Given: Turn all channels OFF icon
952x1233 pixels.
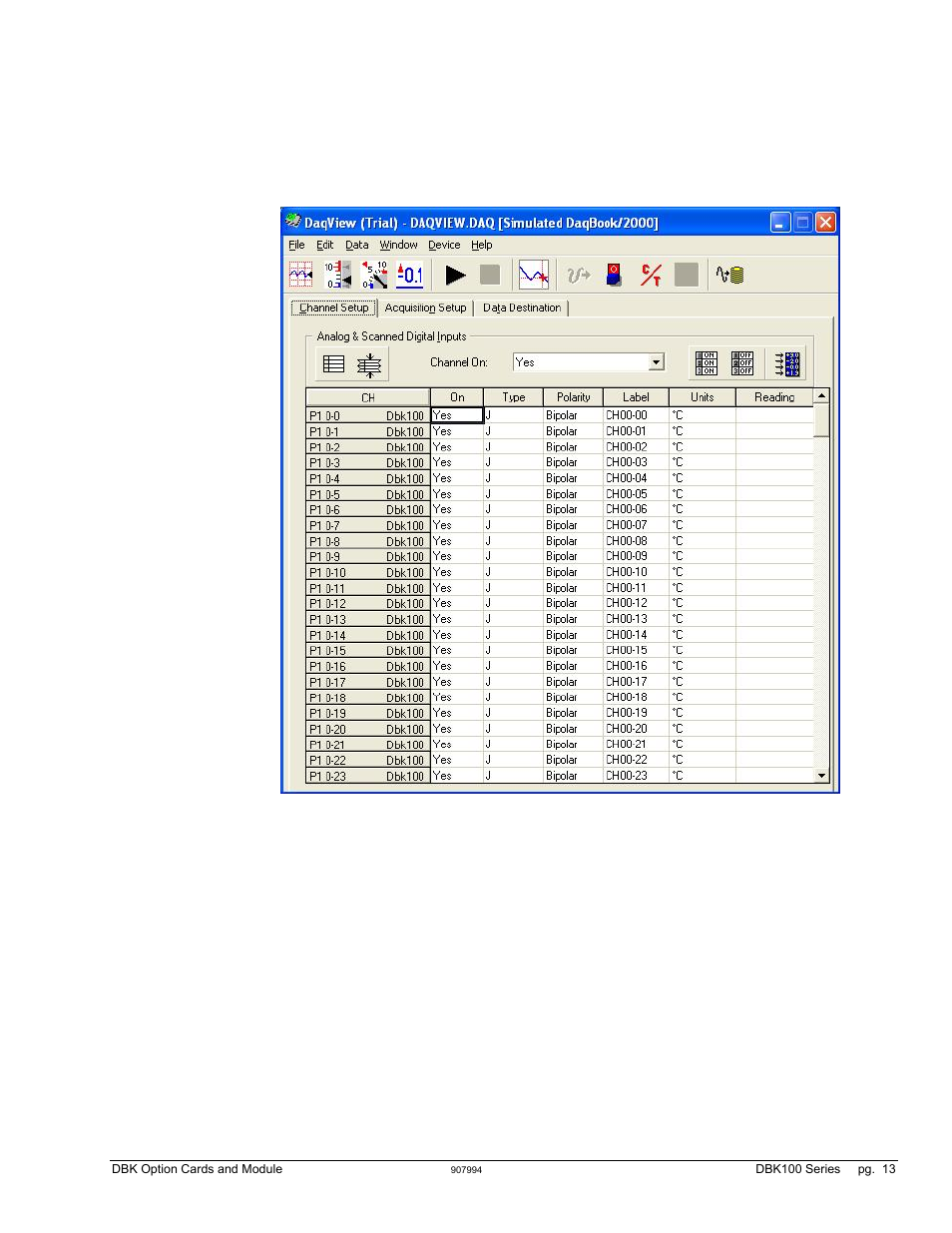Looking at the screenshot, I should [x=742, y=363].
